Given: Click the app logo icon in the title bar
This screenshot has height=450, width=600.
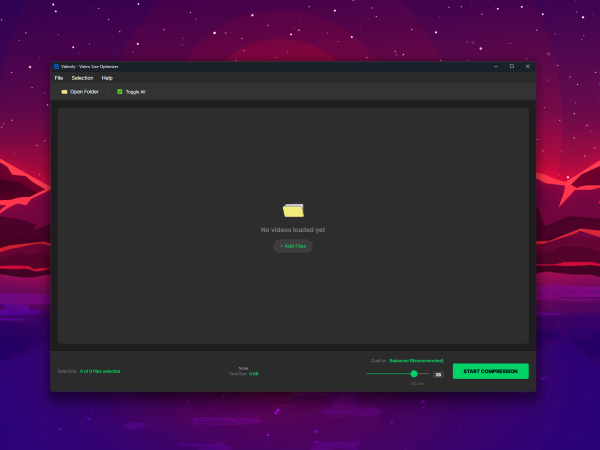Looking at the screenshot, I should (x=56, y=67).
